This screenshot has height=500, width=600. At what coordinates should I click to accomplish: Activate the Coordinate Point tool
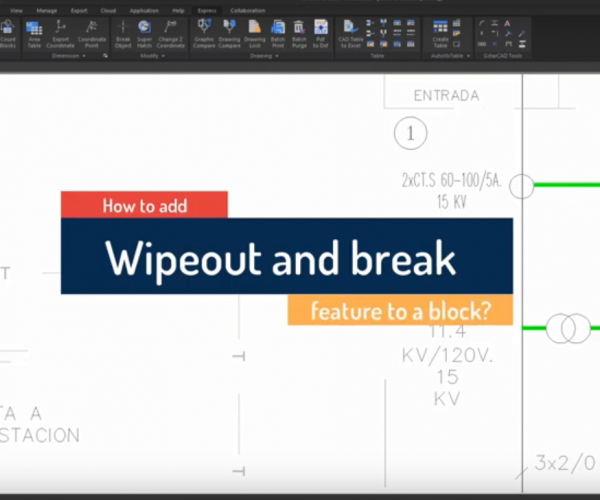[91, 34]
